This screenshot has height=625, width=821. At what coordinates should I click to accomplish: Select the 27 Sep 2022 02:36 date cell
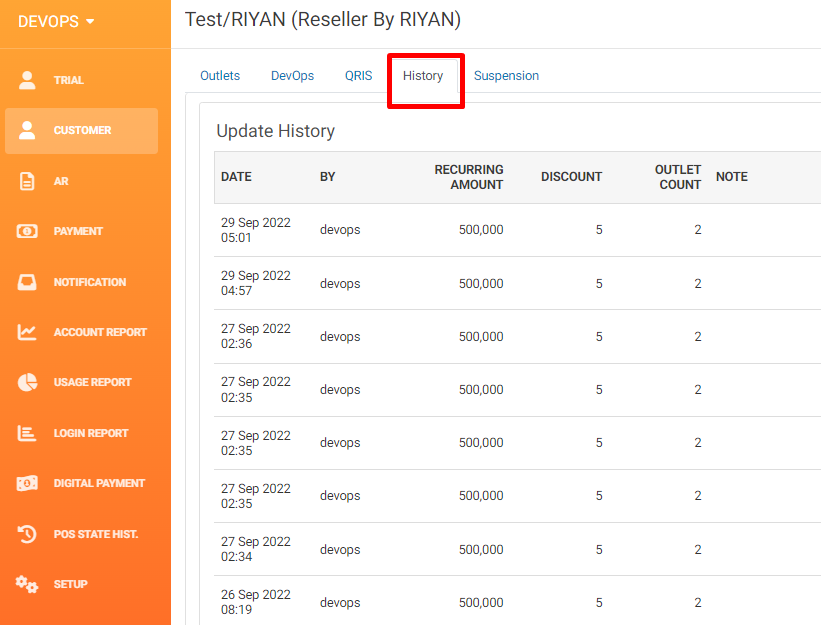point(256,336)
